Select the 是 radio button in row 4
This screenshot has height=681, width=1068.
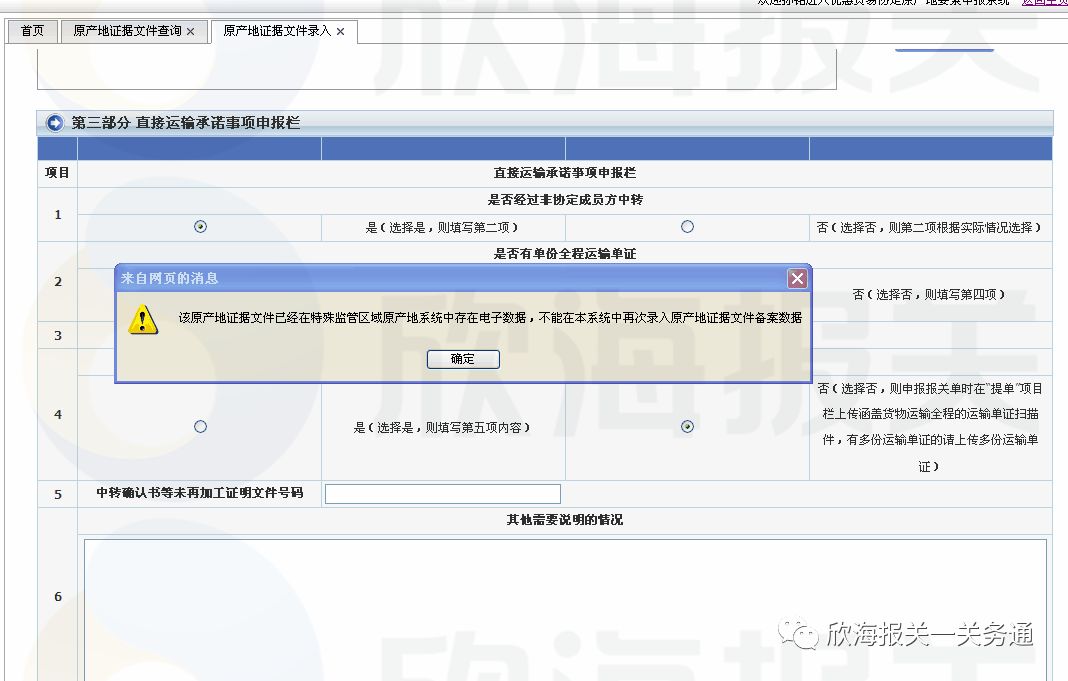coord(200,427)
